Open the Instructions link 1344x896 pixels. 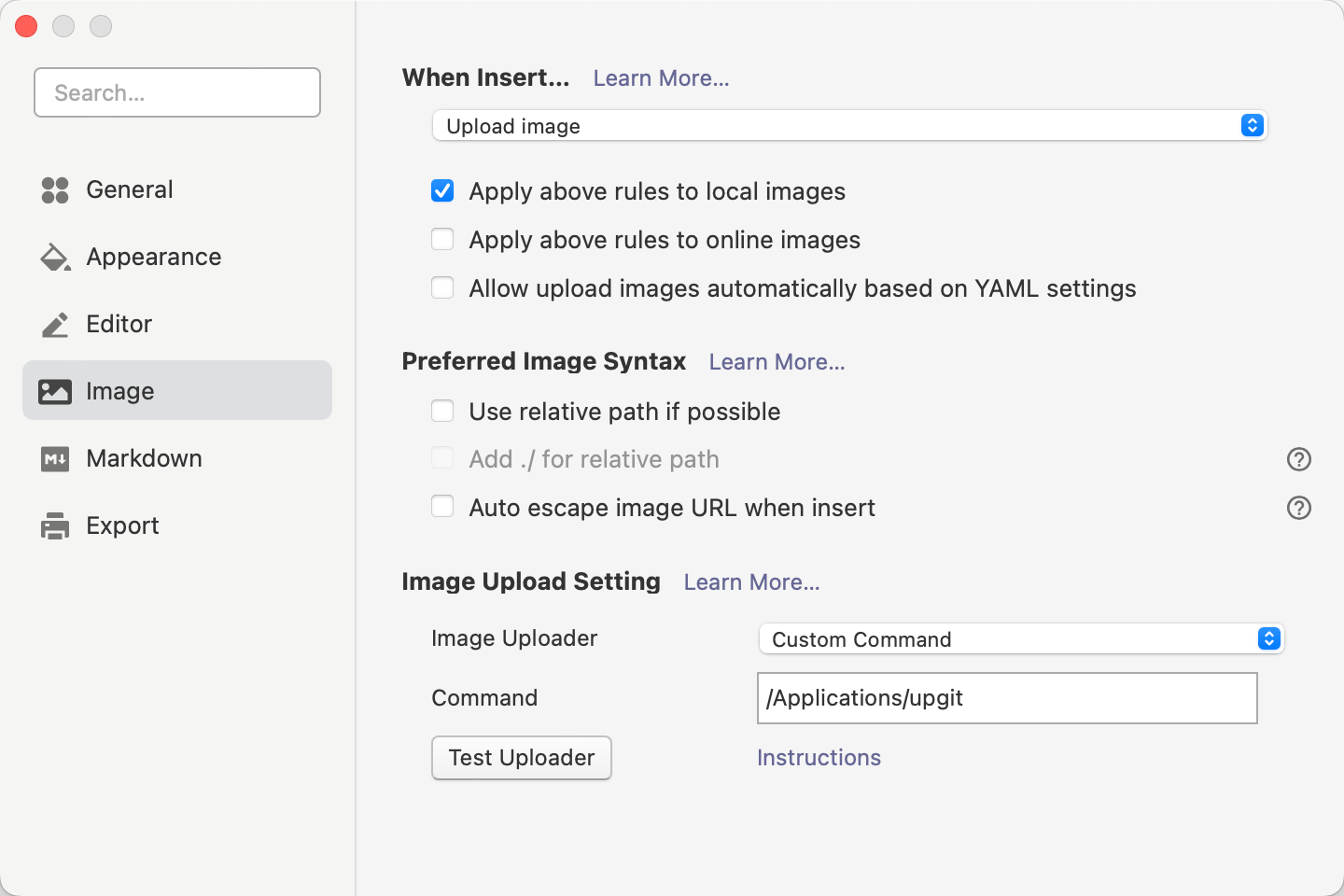click(819, 757)
